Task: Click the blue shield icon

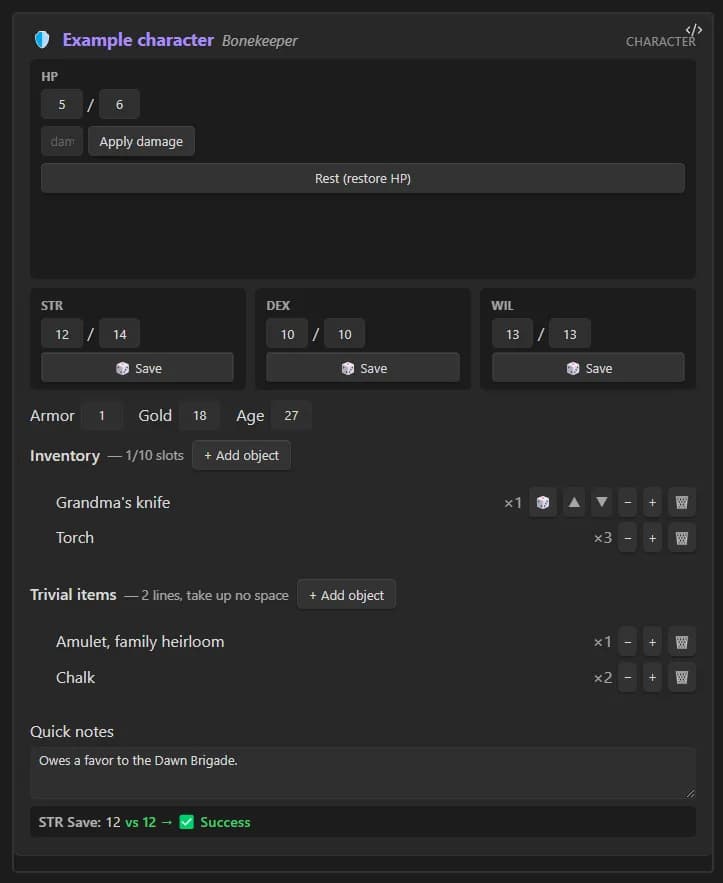Action: click(42, 40)
